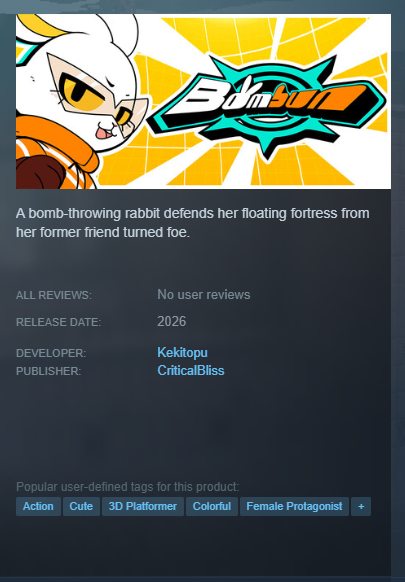Click the bomb-throwing rabbit description text

click(x=193, y=223)
